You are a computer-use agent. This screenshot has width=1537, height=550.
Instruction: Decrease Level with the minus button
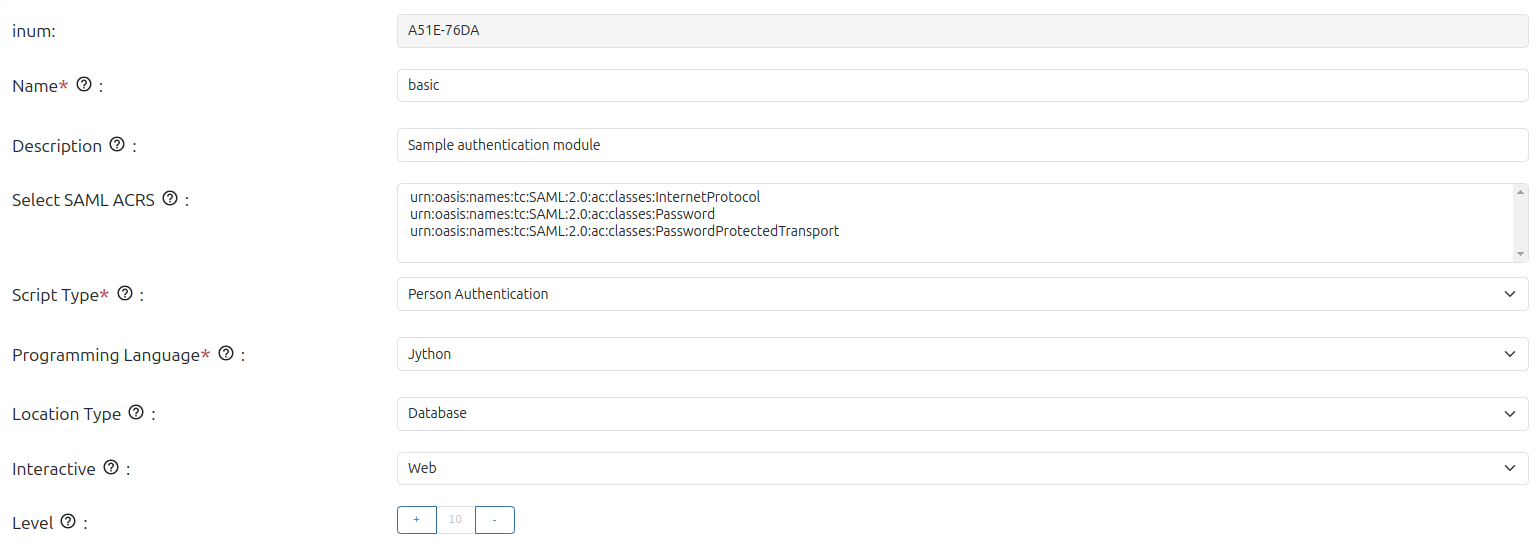click(494, 520)
